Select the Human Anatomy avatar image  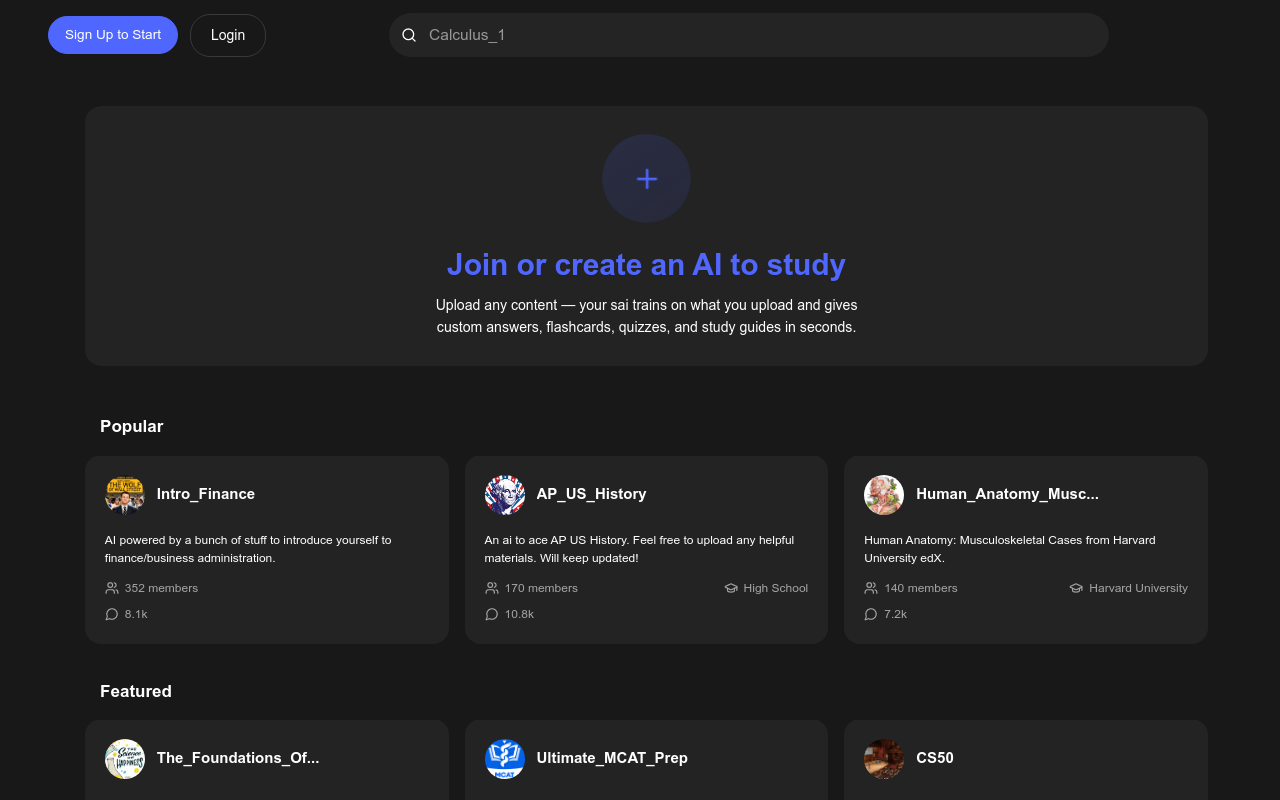coord(884,495)
